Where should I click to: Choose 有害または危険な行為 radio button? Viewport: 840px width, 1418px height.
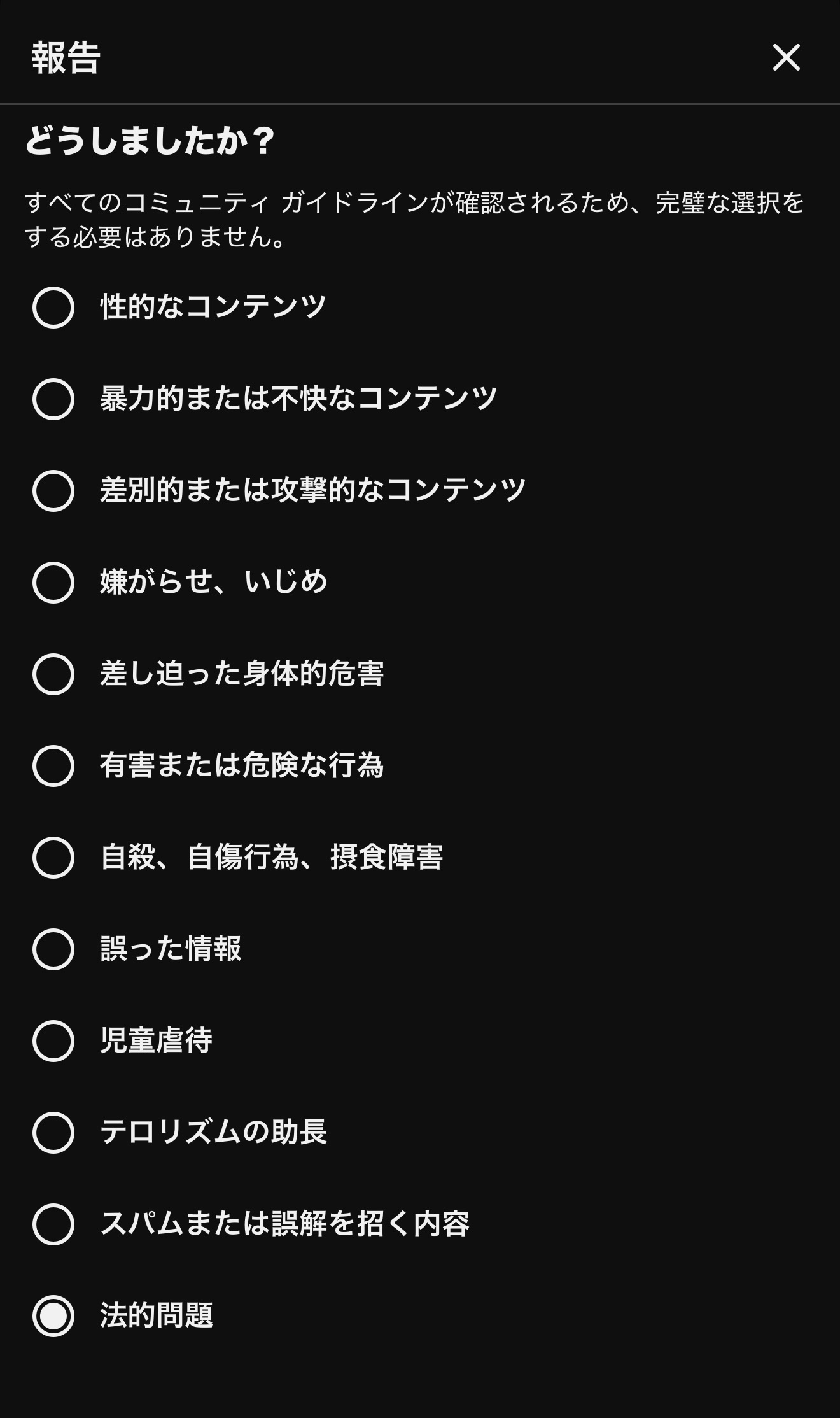[x=53, y=766]
